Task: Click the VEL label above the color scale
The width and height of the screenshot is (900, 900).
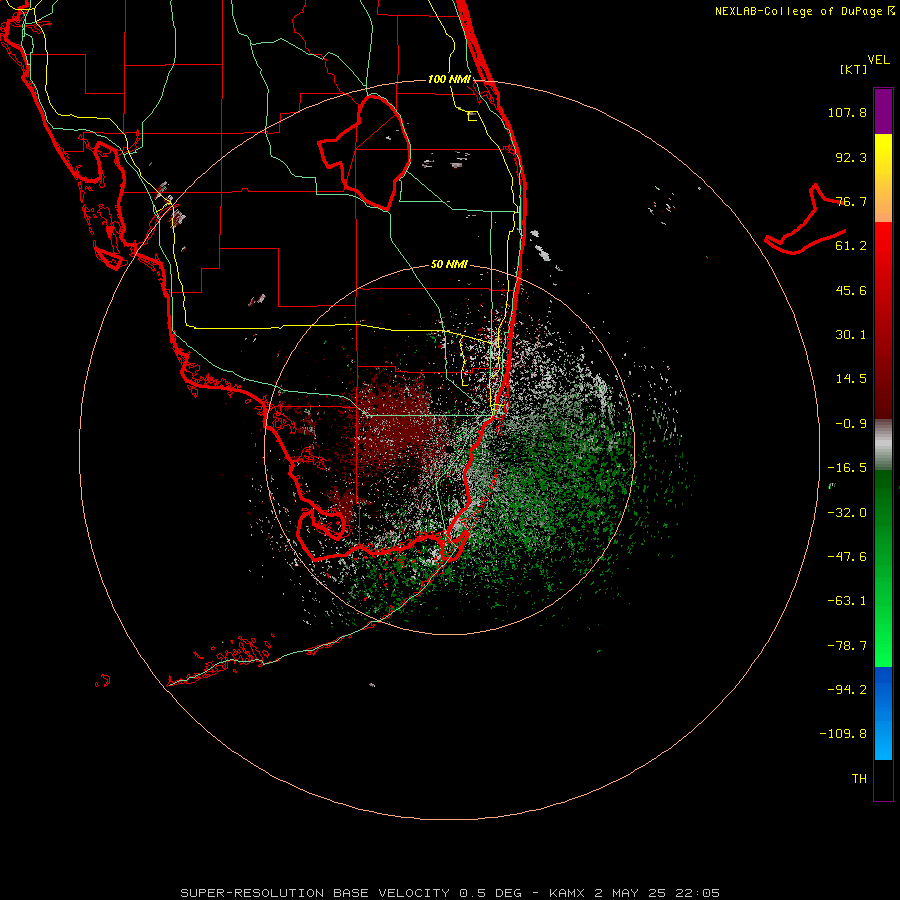Action: click(878, 60)
